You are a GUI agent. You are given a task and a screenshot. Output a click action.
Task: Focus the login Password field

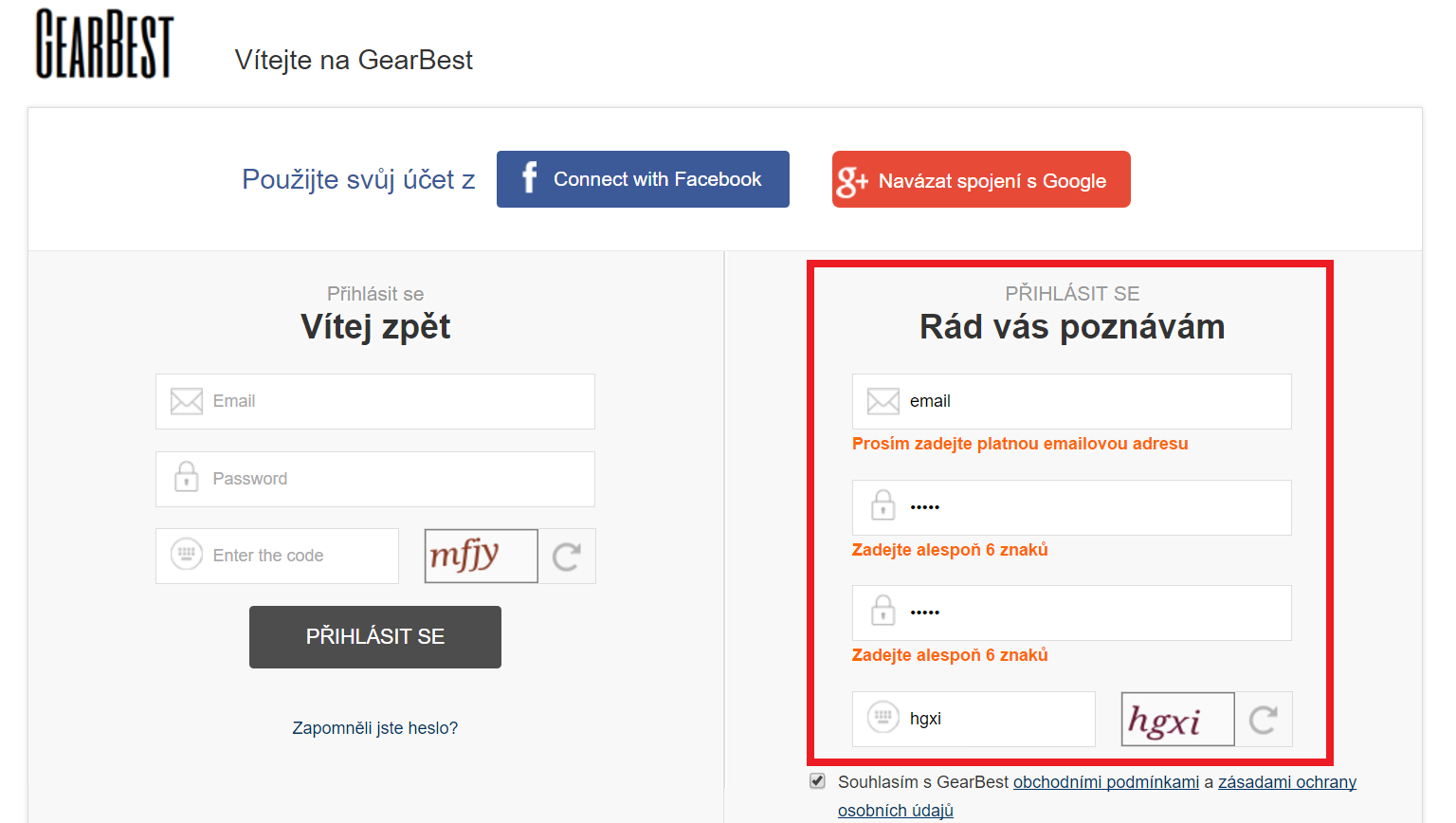(398, 479)
